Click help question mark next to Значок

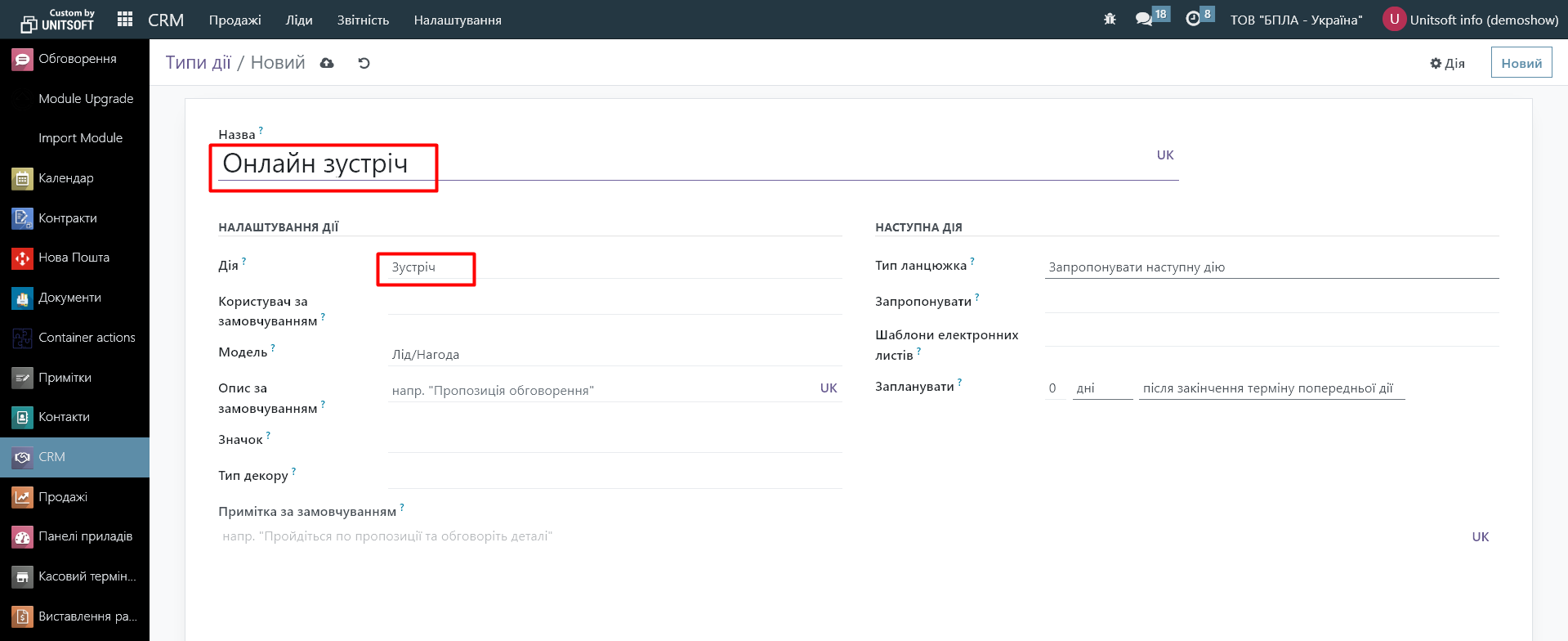pos(268,435)
